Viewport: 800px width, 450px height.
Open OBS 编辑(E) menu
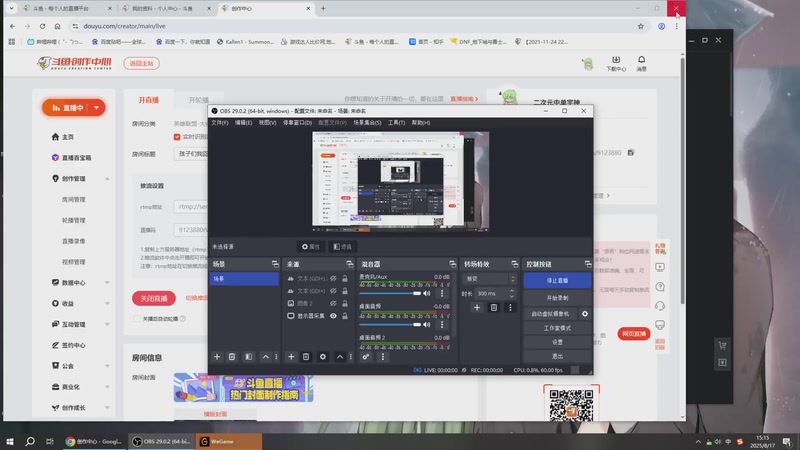[243, 122]
